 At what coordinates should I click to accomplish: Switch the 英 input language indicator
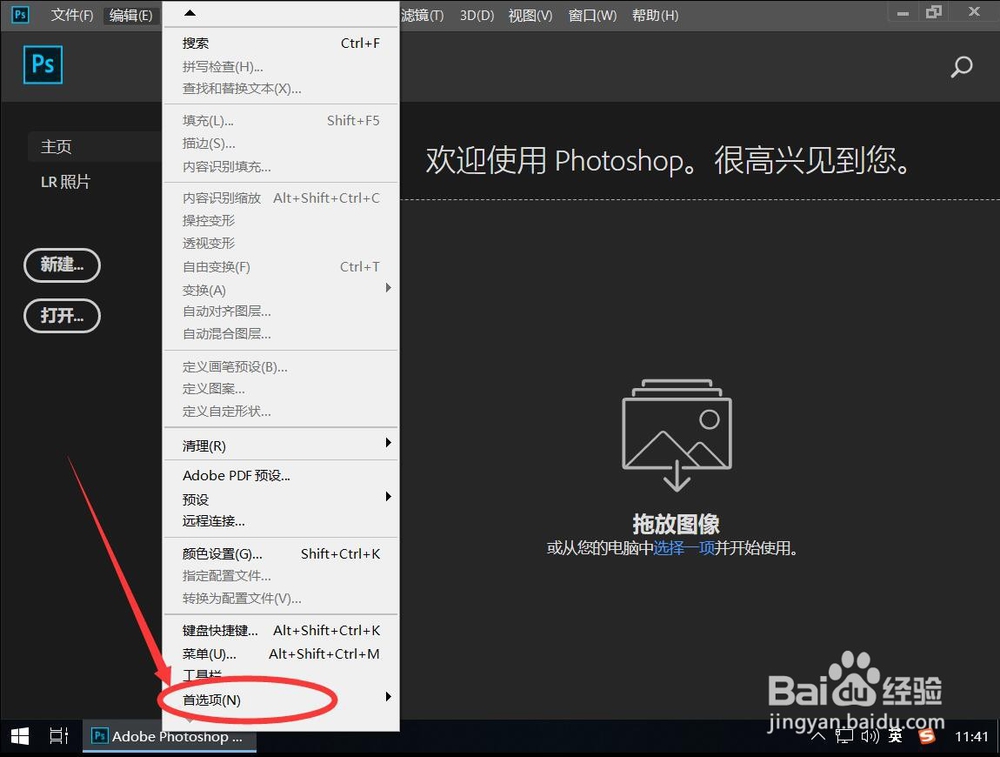(x=895, y=737)
